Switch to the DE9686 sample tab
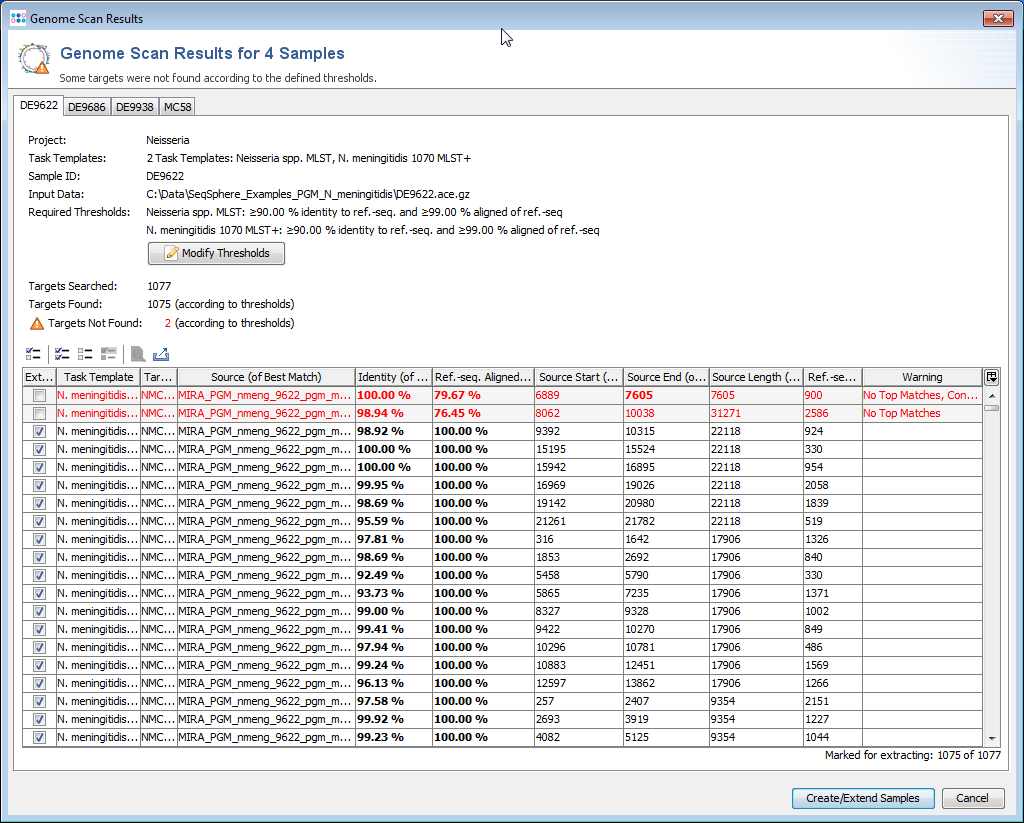This screenshot has width=1024, height=823. [x=88, y=107]
